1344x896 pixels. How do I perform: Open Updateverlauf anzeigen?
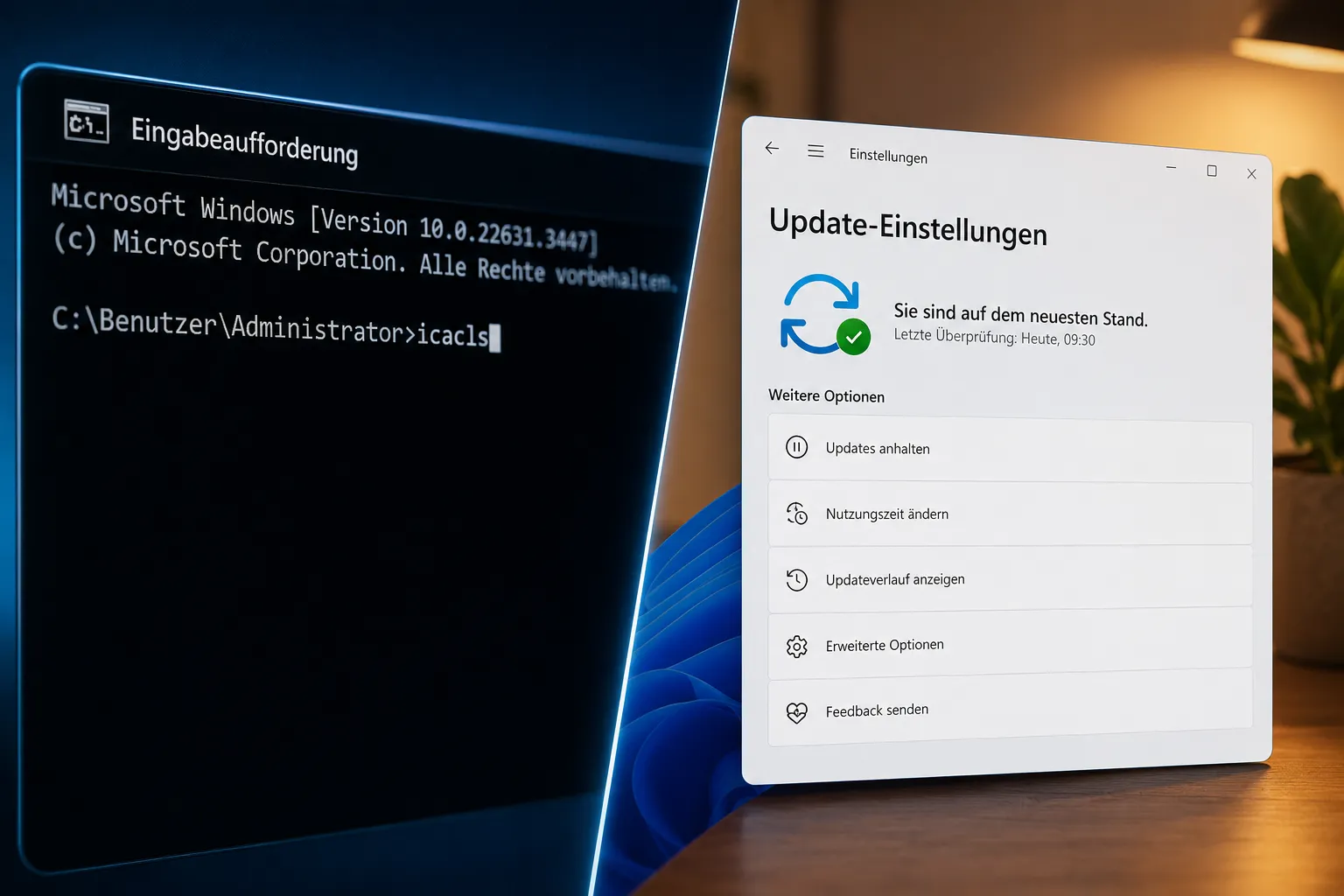1010,579
